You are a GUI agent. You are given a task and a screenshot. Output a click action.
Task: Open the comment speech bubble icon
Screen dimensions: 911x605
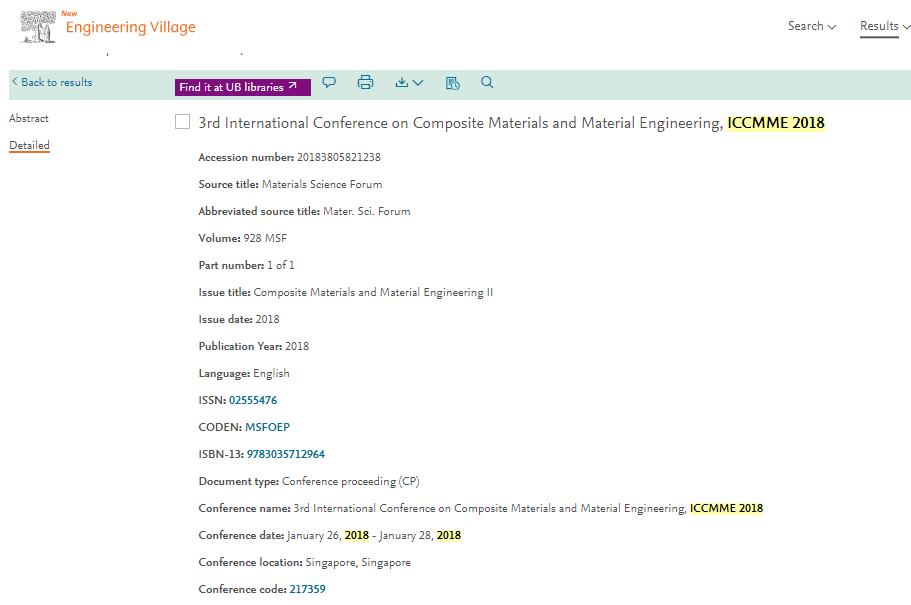click(x=329, y=83)
